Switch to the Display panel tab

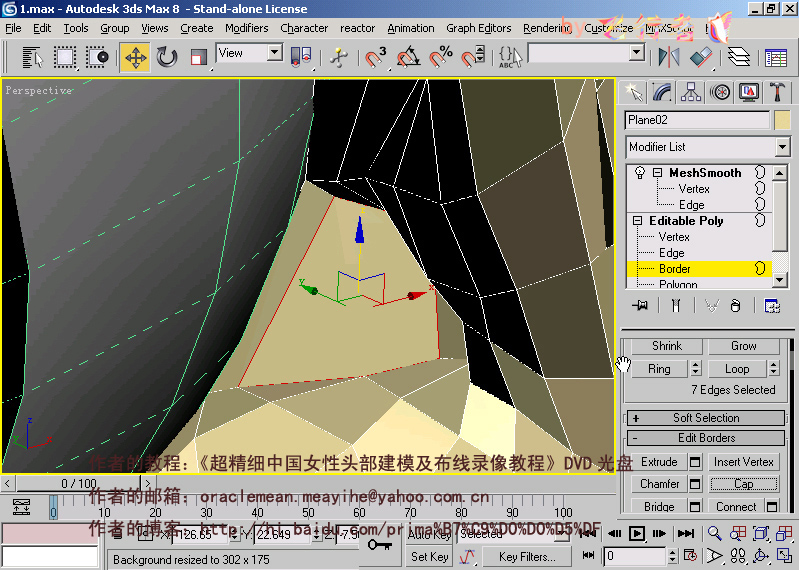749,93
